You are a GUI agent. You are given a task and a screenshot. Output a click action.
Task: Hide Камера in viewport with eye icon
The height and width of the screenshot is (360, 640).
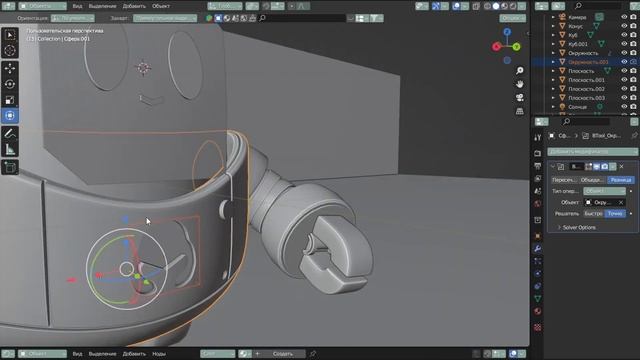[x=624, y=17]
